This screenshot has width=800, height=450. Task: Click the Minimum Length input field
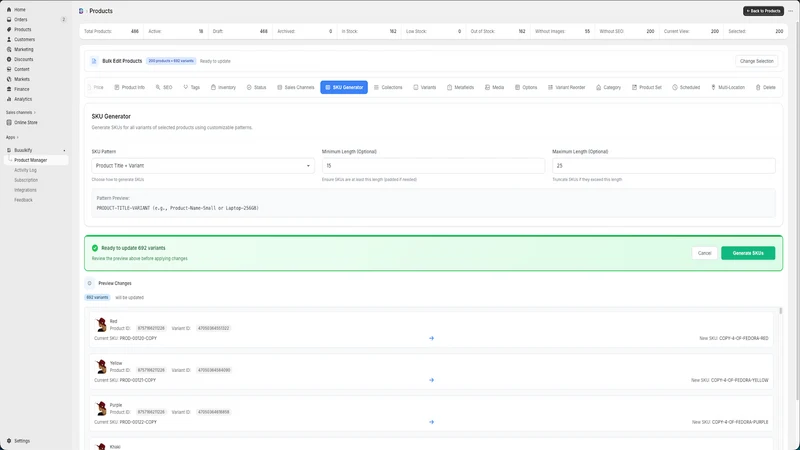(433, 166)
